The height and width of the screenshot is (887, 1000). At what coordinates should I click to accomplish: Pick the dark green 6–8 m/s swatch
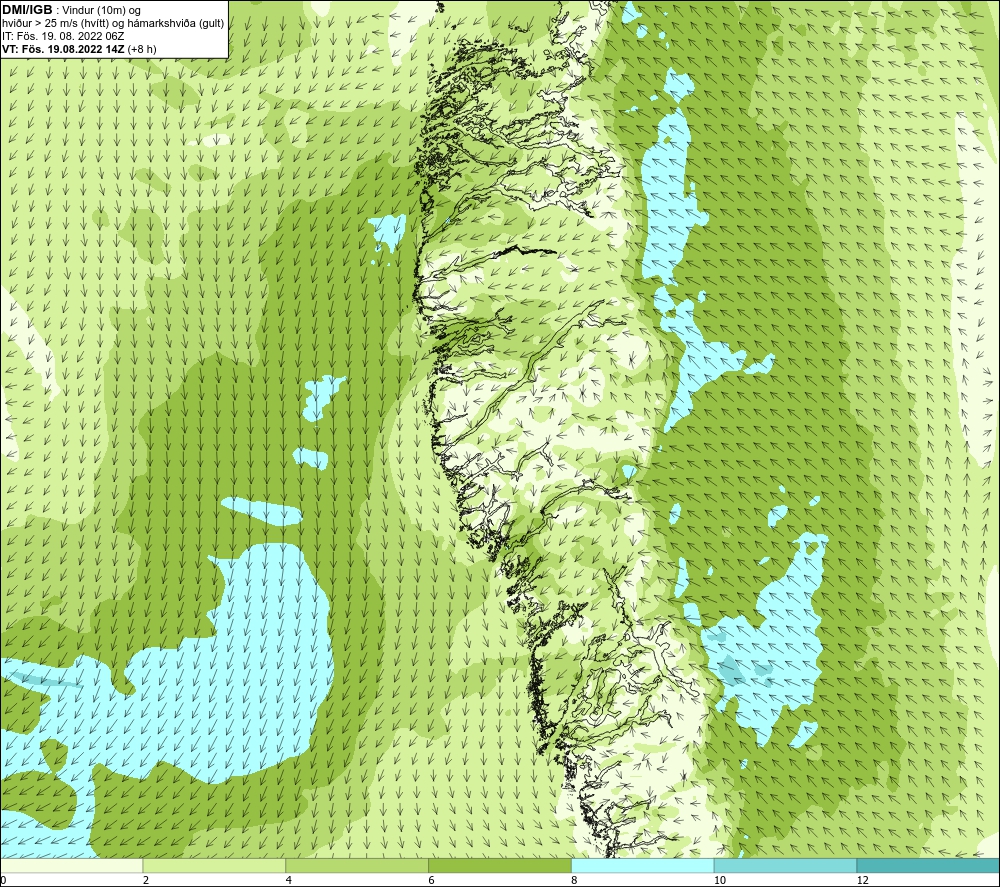(x=500, y=865)
